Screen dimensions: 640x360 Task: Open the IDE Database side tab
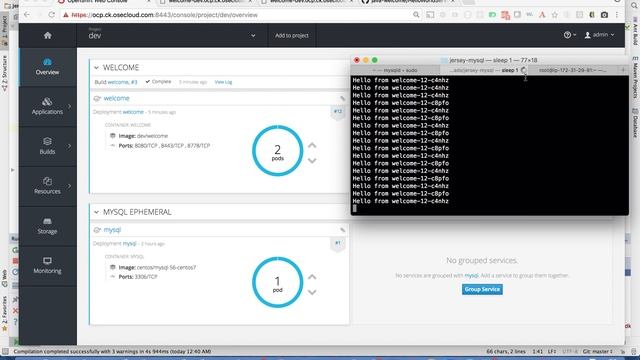pyautogui.click(x=635, y=123)
